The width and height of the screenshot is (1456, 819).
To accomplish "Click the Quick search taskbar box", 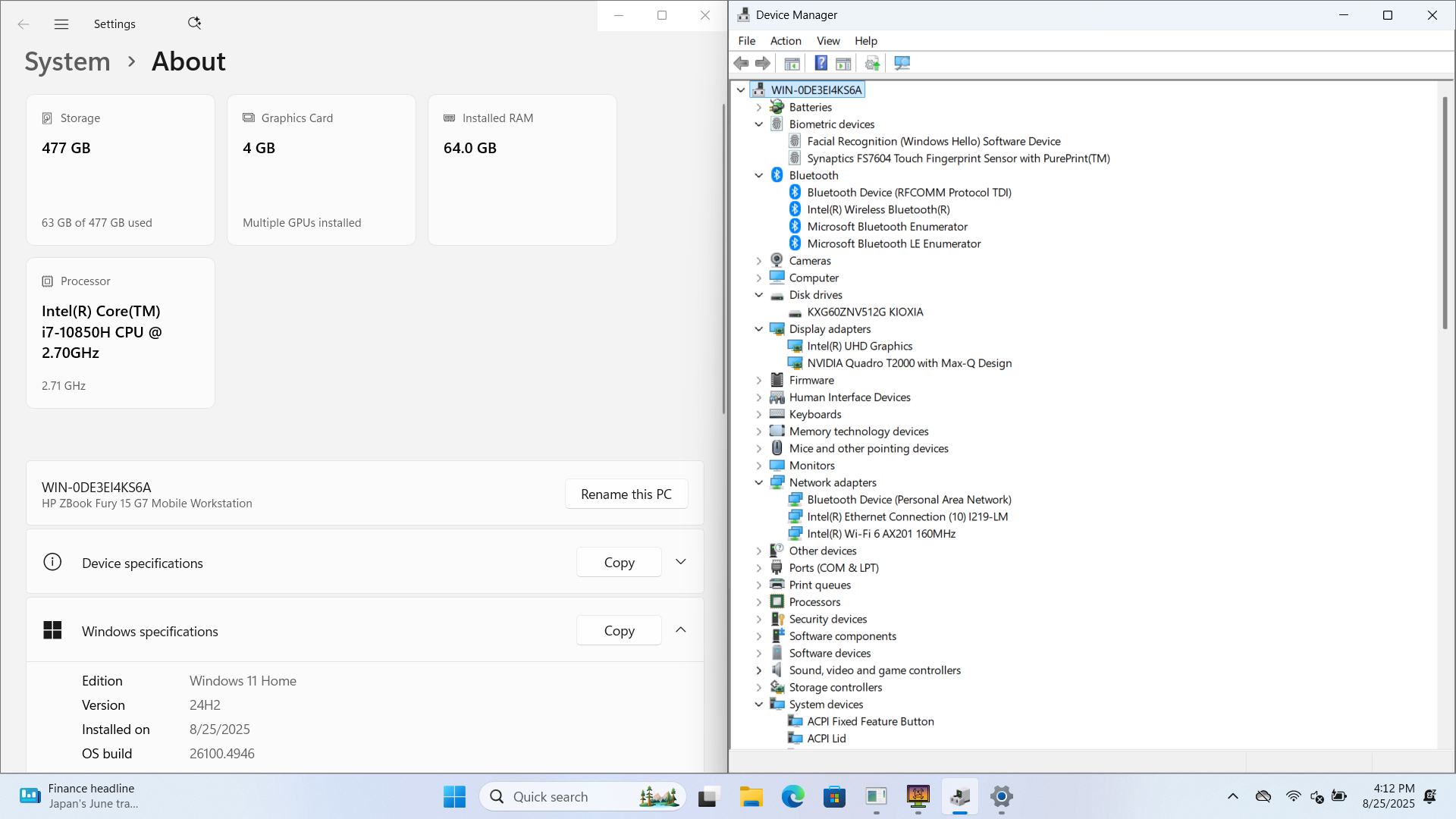I will pyautogui.click(x=582, y=796).
